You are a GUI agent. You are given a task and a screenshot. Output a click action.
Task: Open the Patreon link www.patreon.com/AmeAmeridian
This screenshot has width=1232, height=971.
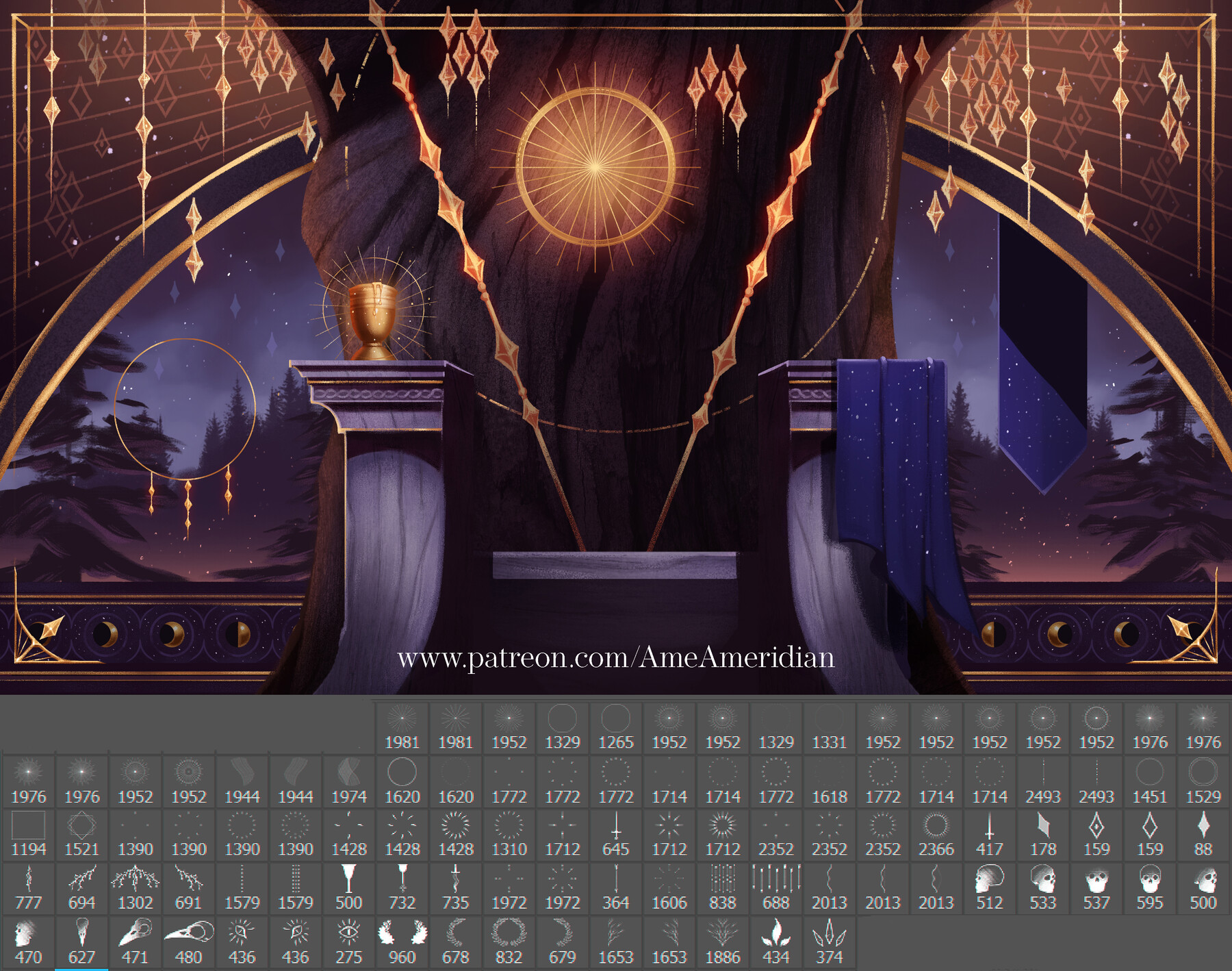(615, 657)
